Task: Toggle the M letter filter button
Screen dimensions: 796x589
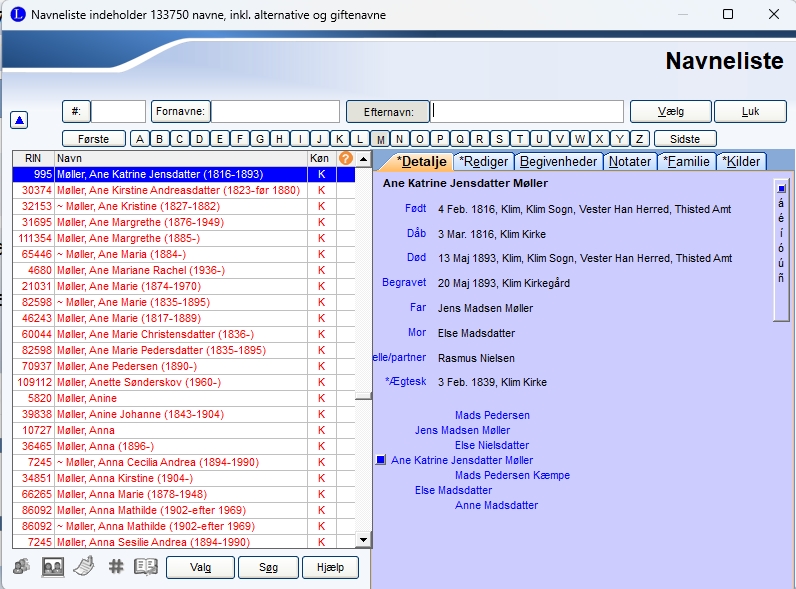Action: pos(380,139)
